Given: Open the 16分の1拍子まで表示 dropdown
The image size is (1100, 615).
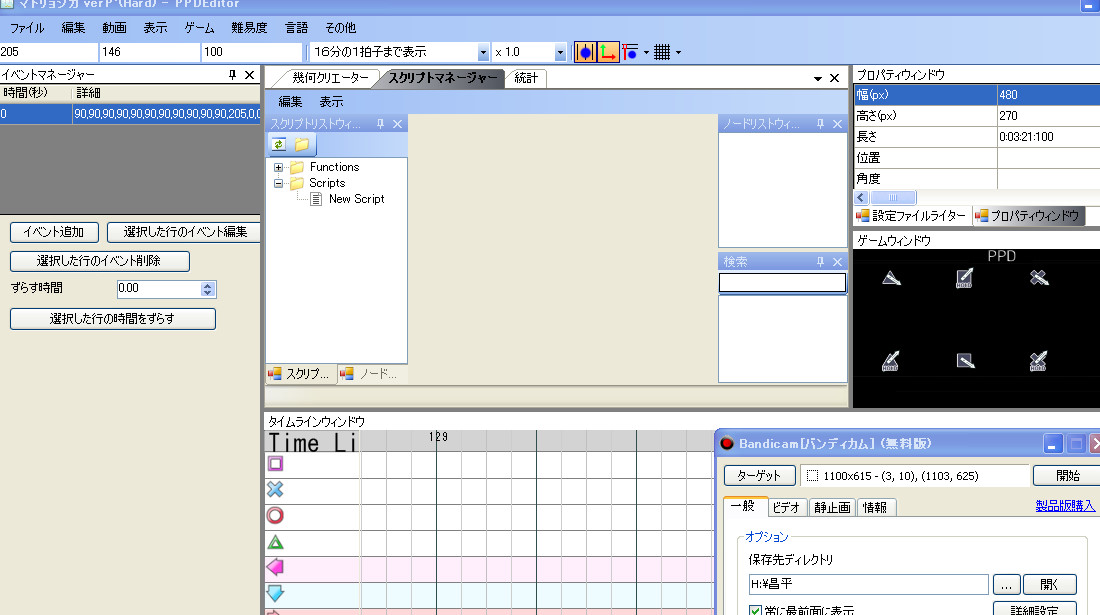Looking at the screenshot, I should pos(483,52).
